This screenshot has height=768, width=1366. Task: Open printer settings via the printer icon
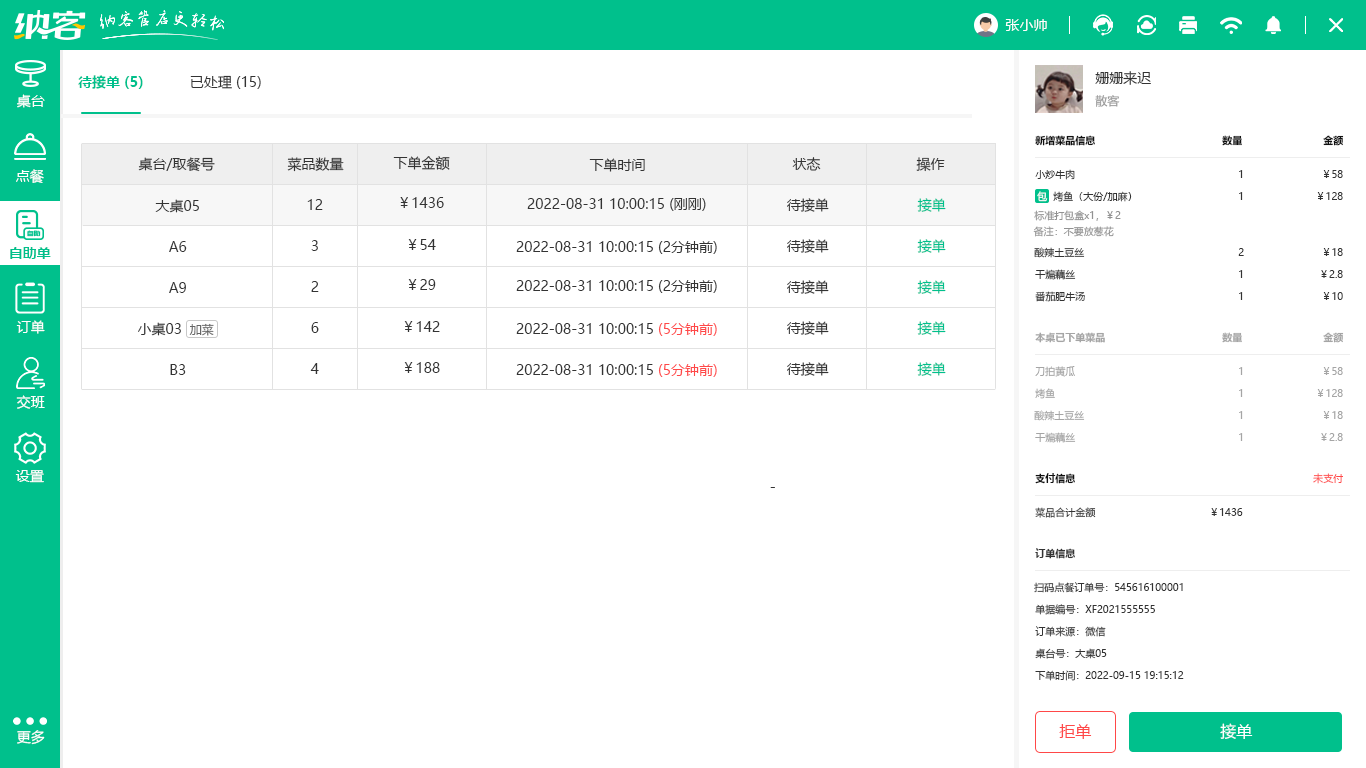[1188, 25]
